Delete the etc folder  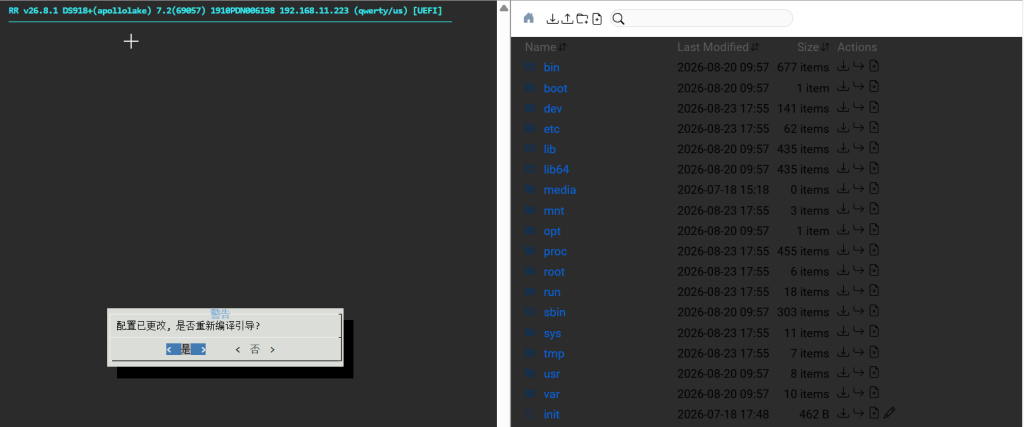tap(874, 128)
